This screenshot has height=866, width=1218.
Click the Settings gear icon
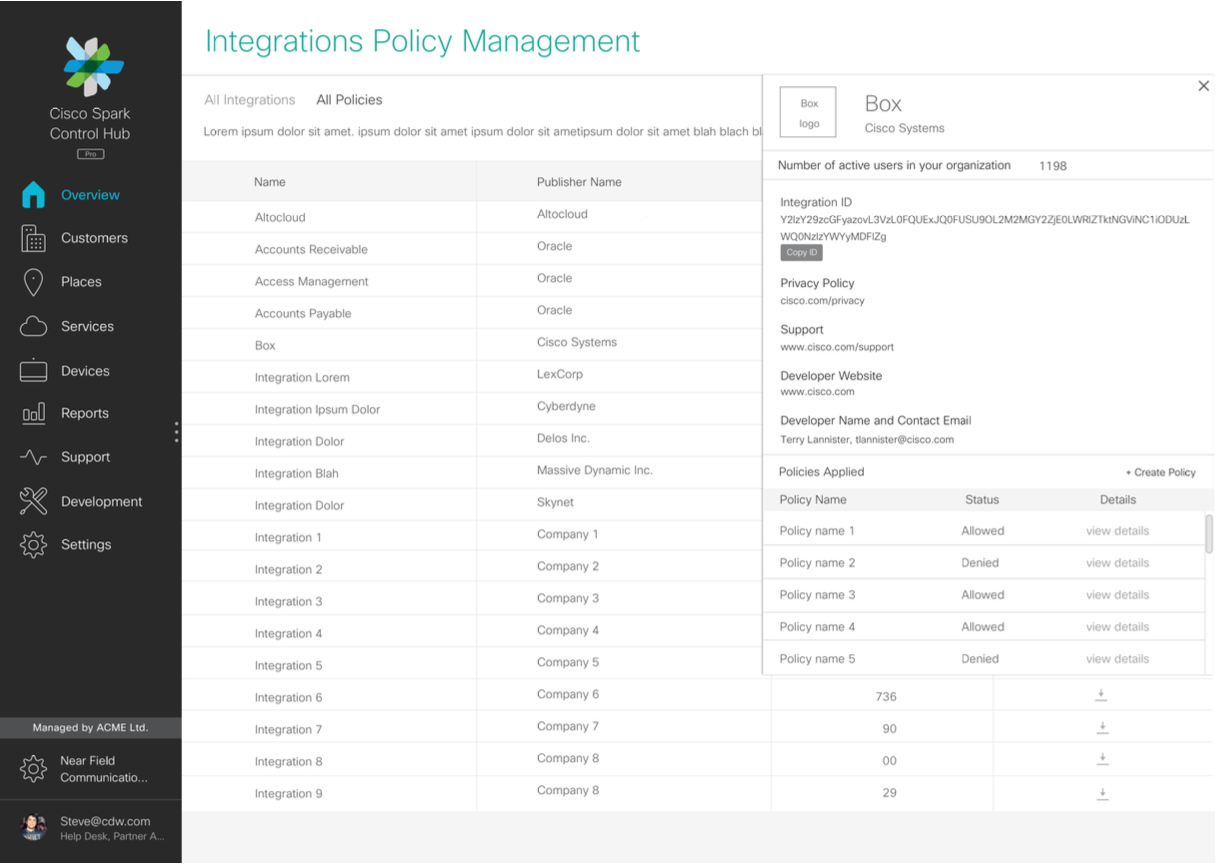point(33,545)
